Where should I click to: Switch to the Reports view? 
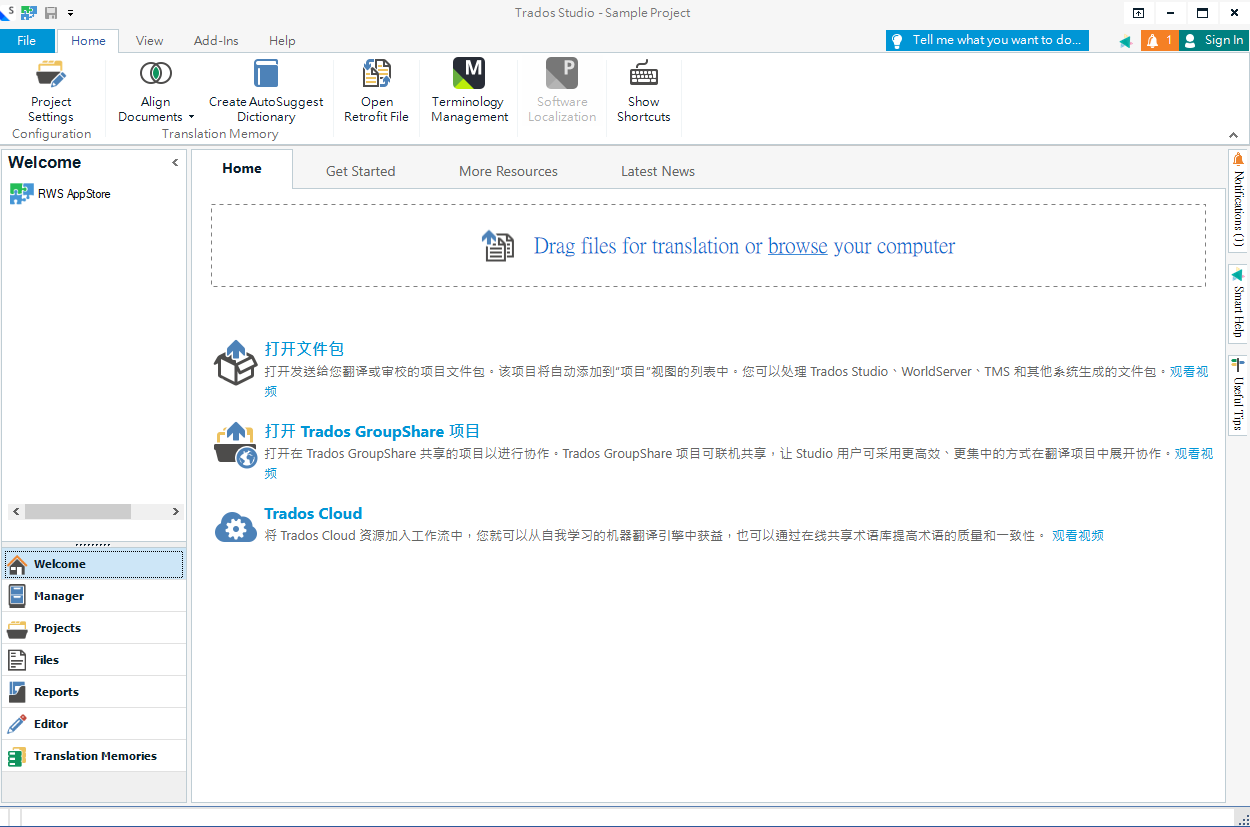pos(94,692)
